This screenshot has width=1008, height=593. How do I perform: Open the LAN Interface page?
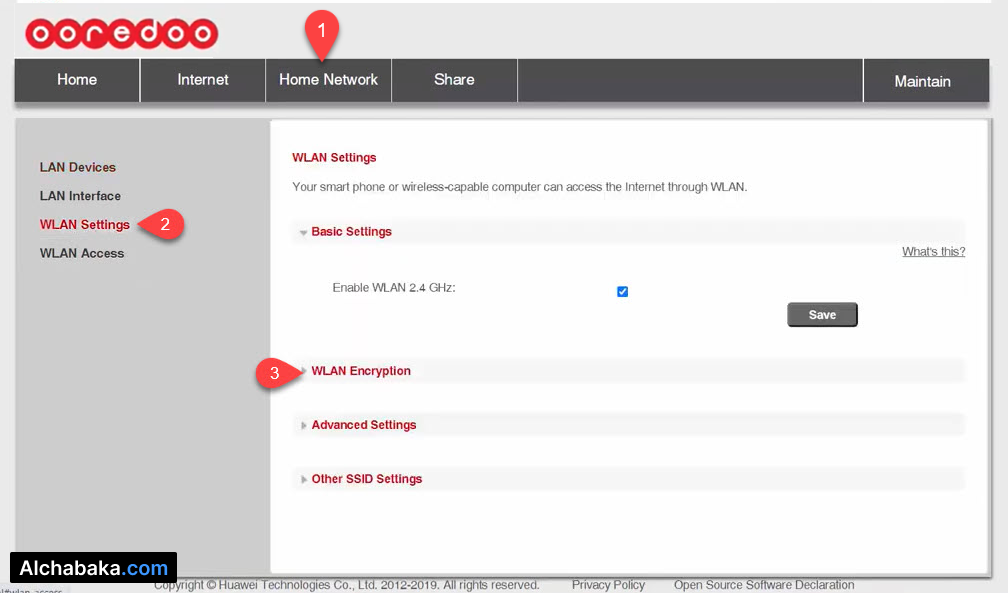click(x=80, y=195)
